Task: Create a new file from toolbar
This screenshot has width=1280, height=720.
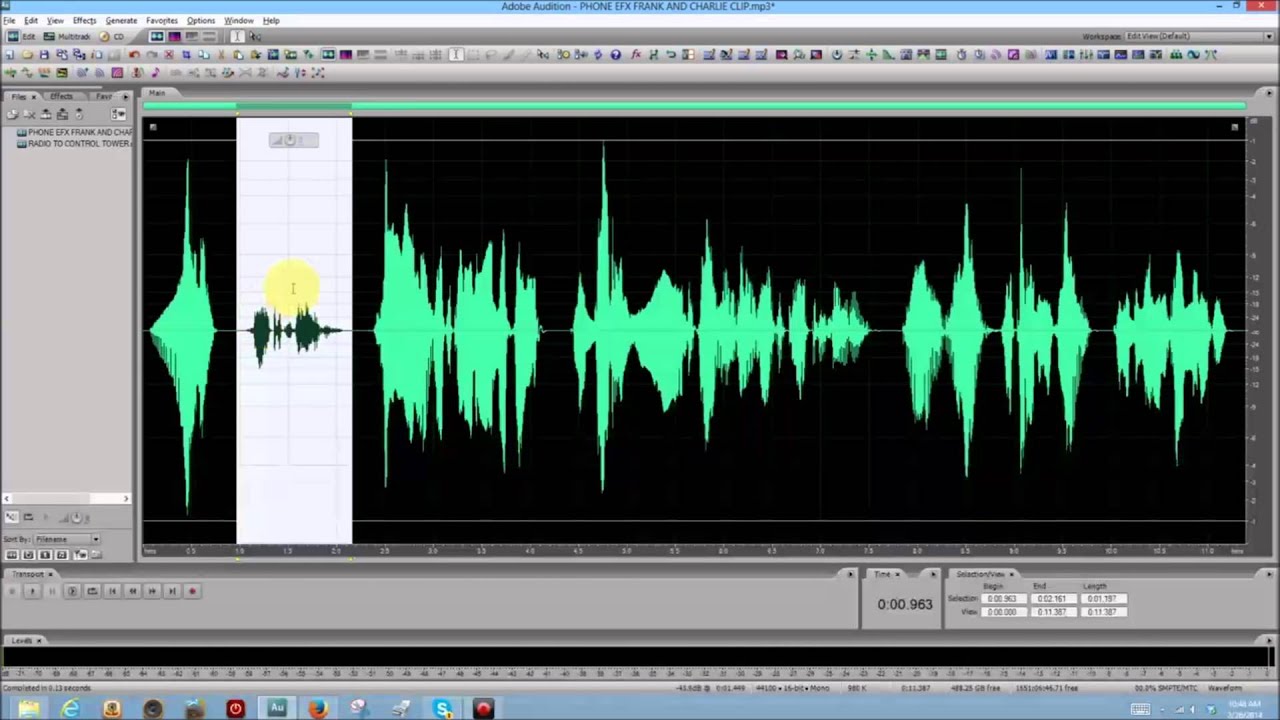Action: [10, 54]
